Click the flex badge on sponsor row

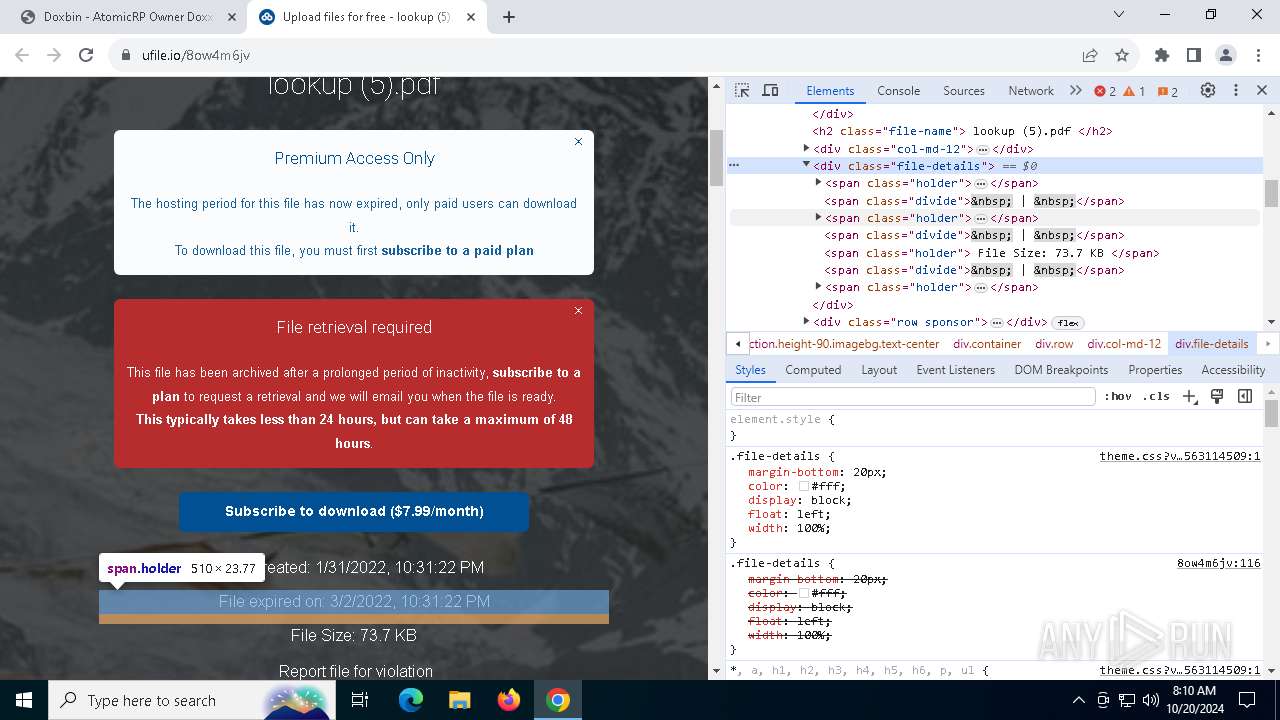(1068, 323)
